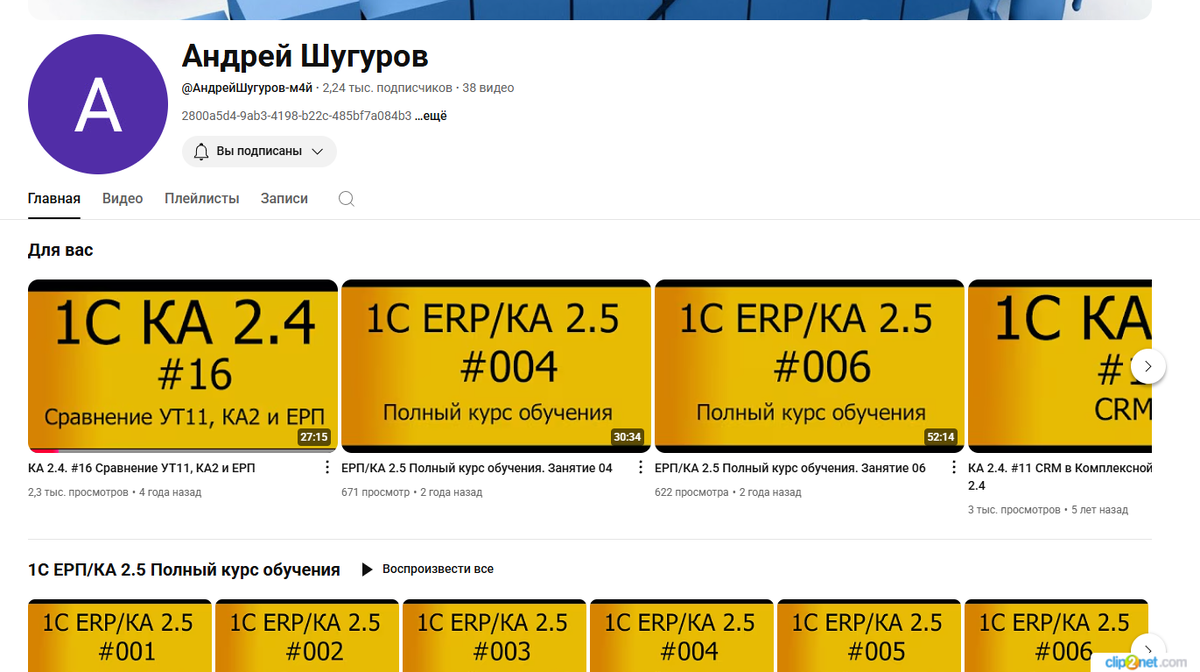
Task: Open playlist thumbnail '#002'
Action: pos(307,635)
